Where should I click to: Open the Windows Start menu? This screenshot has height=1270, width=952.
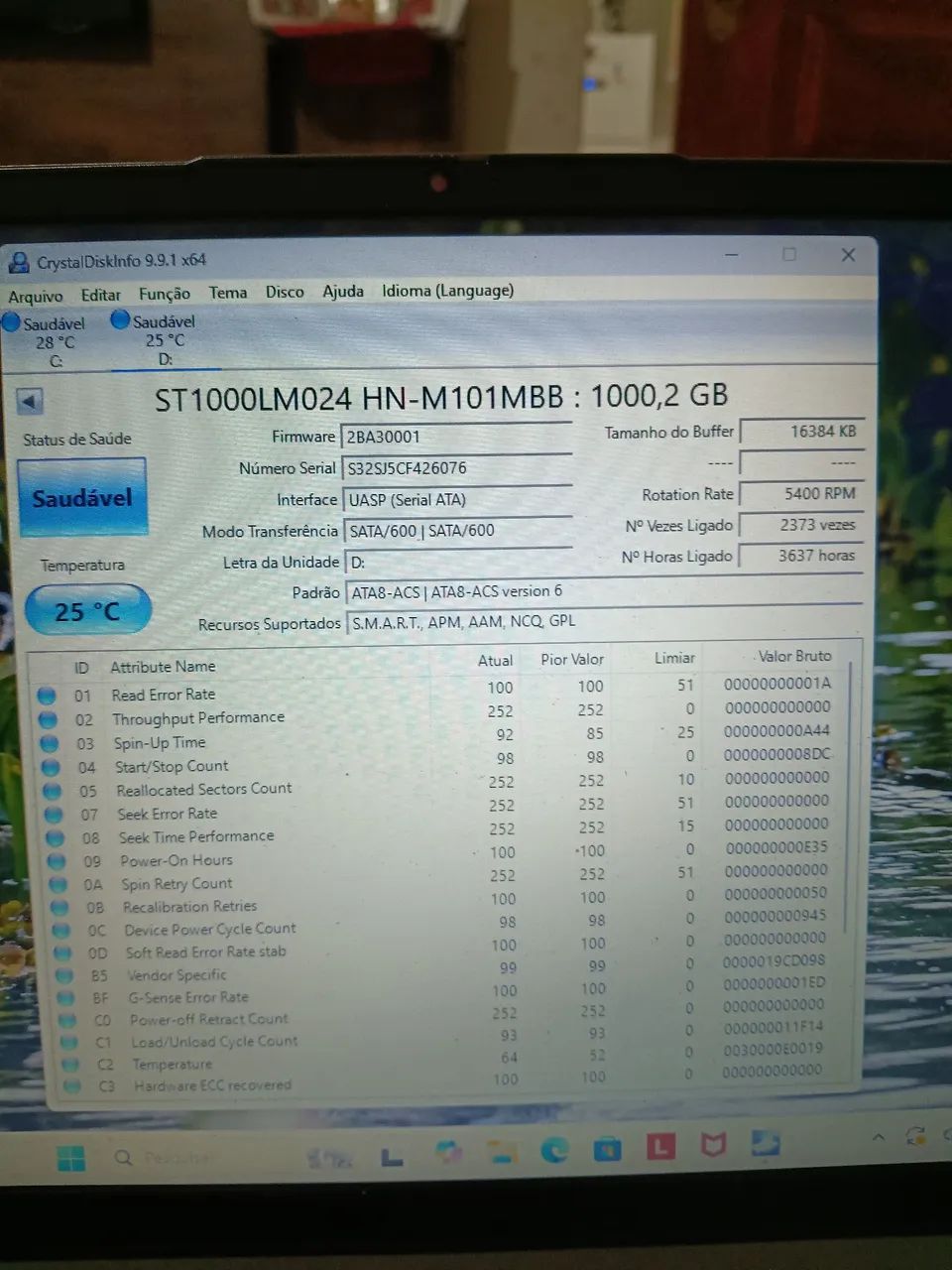(x=71, y=1158)
